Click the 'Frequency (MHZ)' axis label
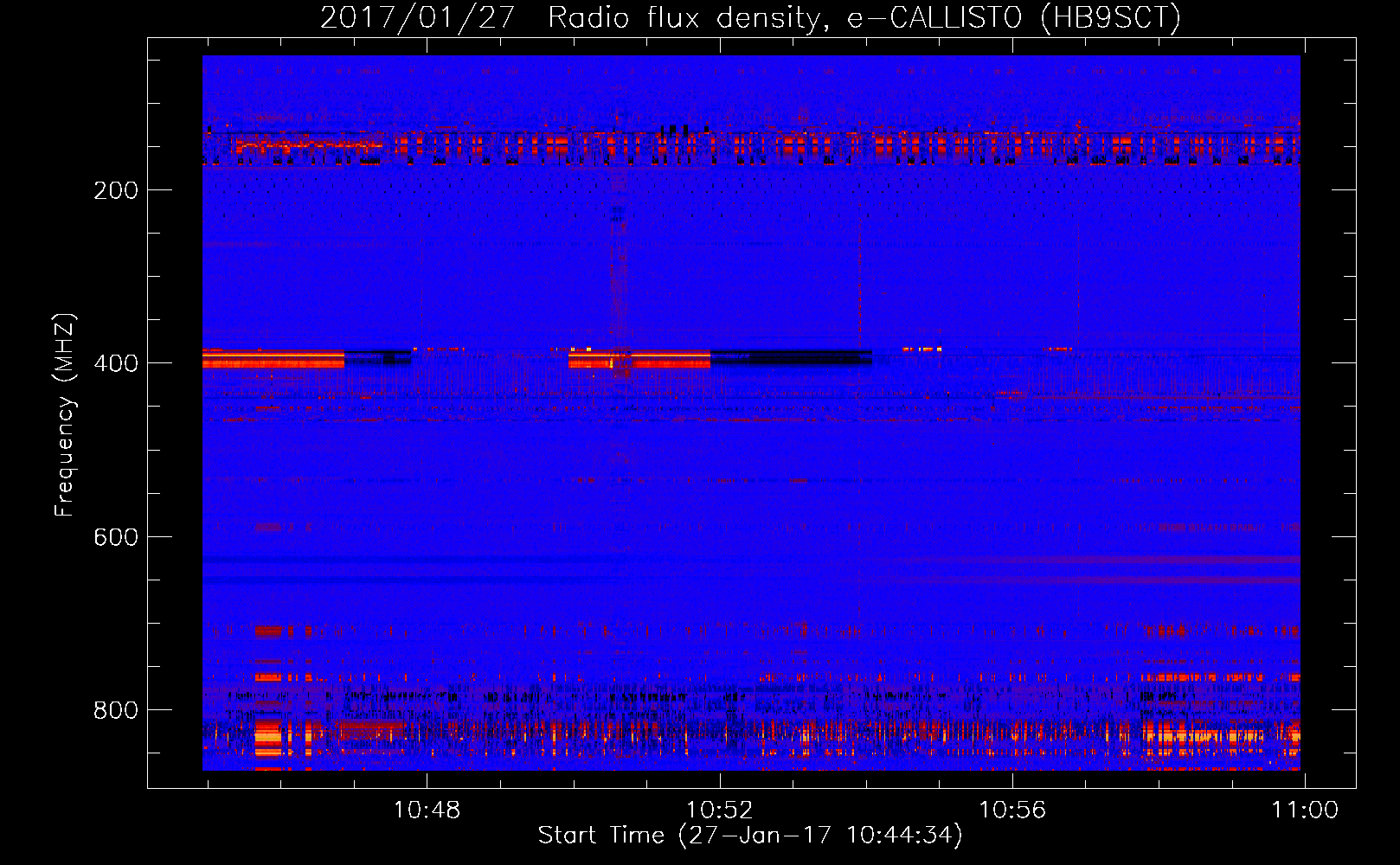Viewport: 1400px width, 865px height. (64, 415)
